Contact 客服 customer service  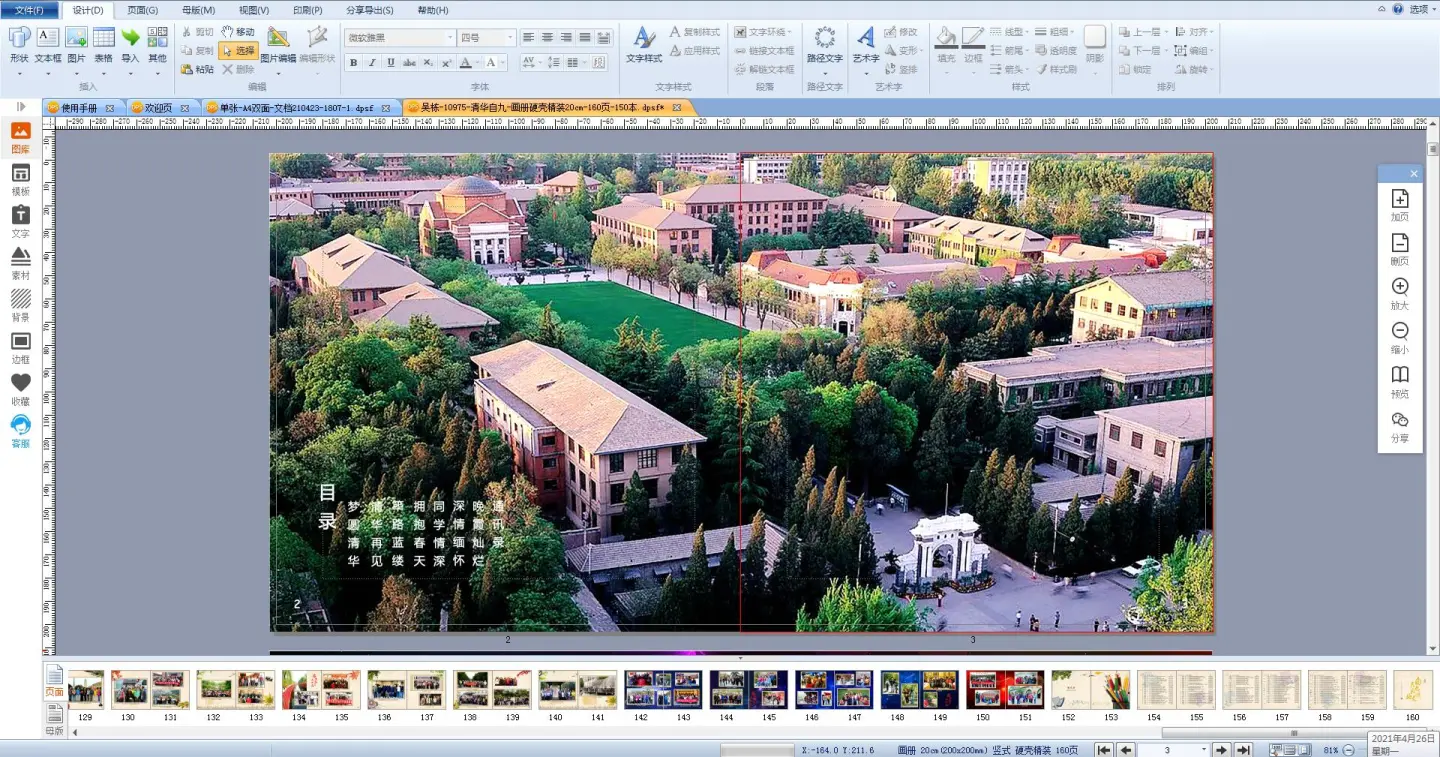pos(20,432)
